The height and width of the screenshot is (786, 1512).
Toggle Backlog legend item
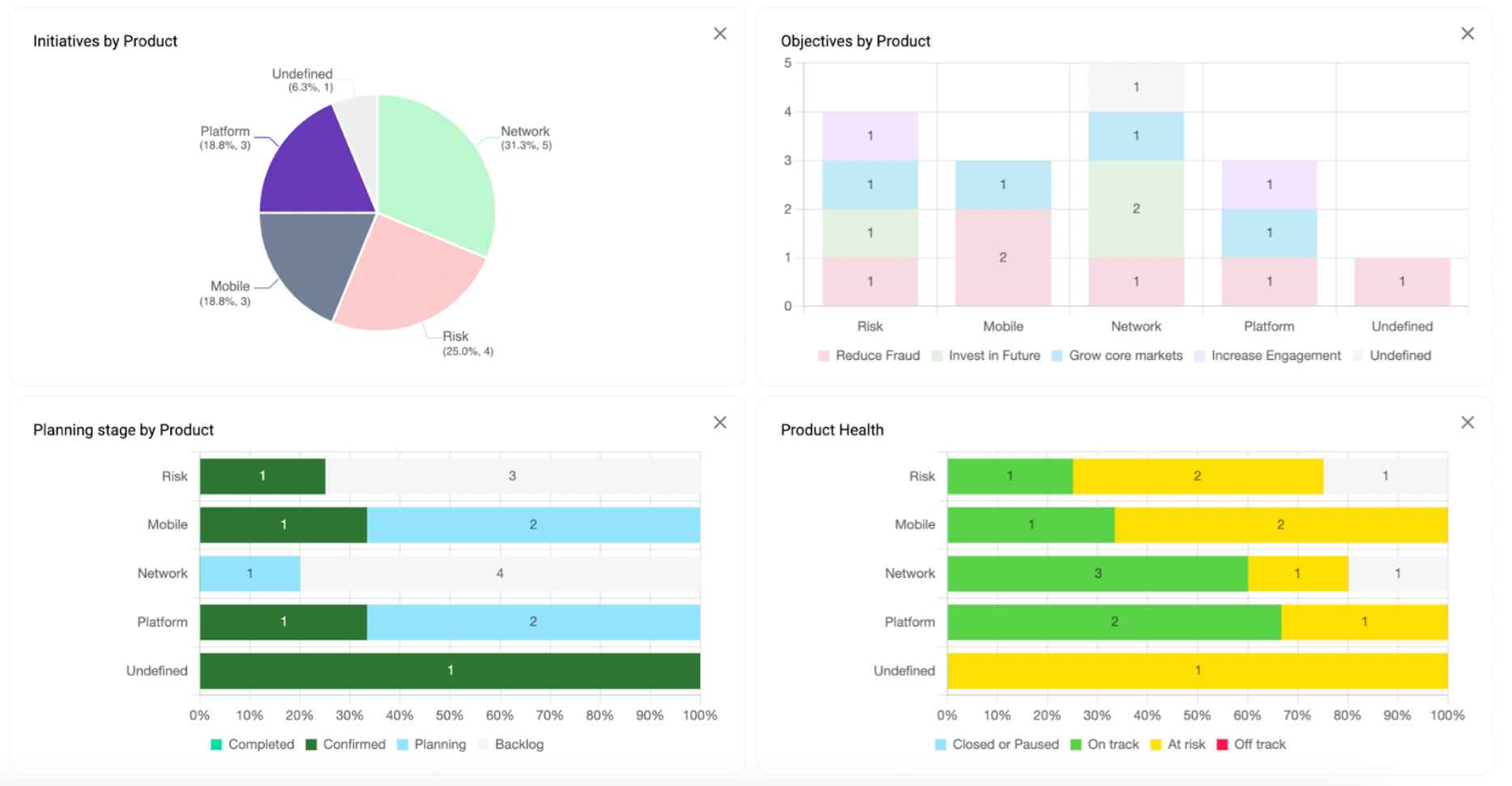510,745
